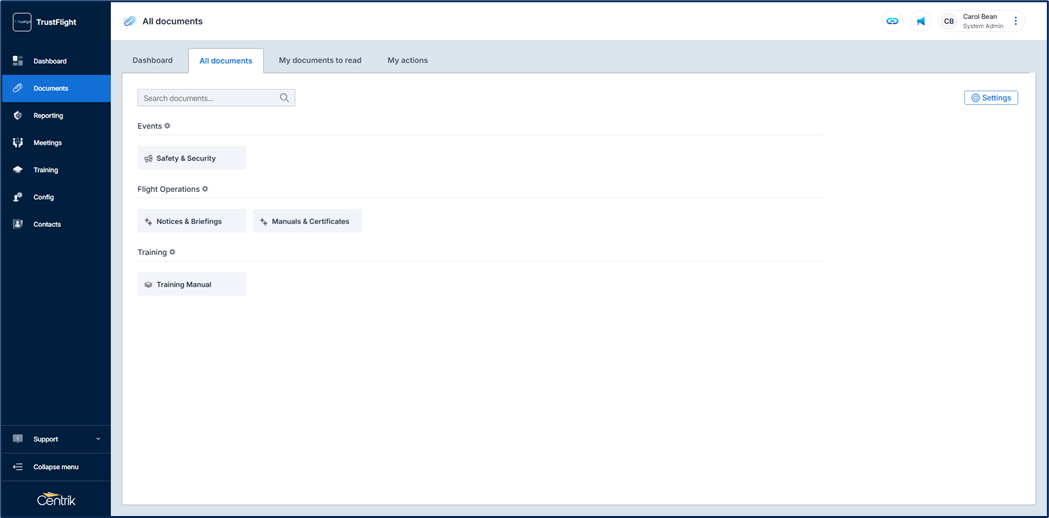Open the Safety & Security folder

192,158
